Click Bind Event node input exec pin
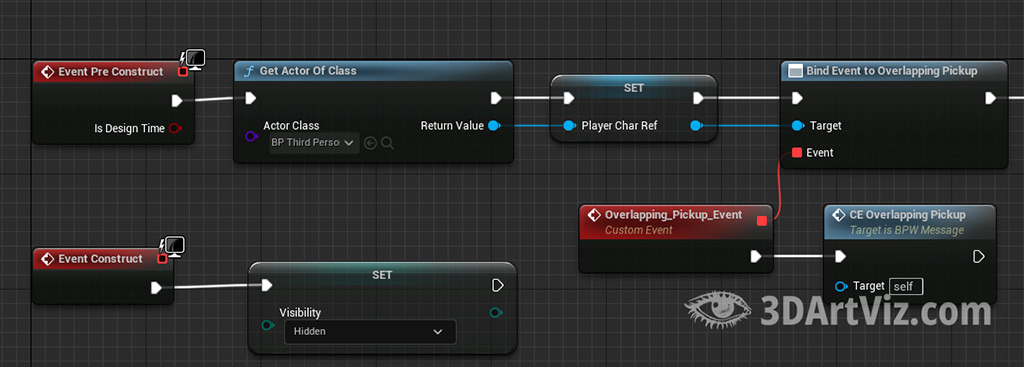The width and height of the screenshot is (1024, 367). 797,99
